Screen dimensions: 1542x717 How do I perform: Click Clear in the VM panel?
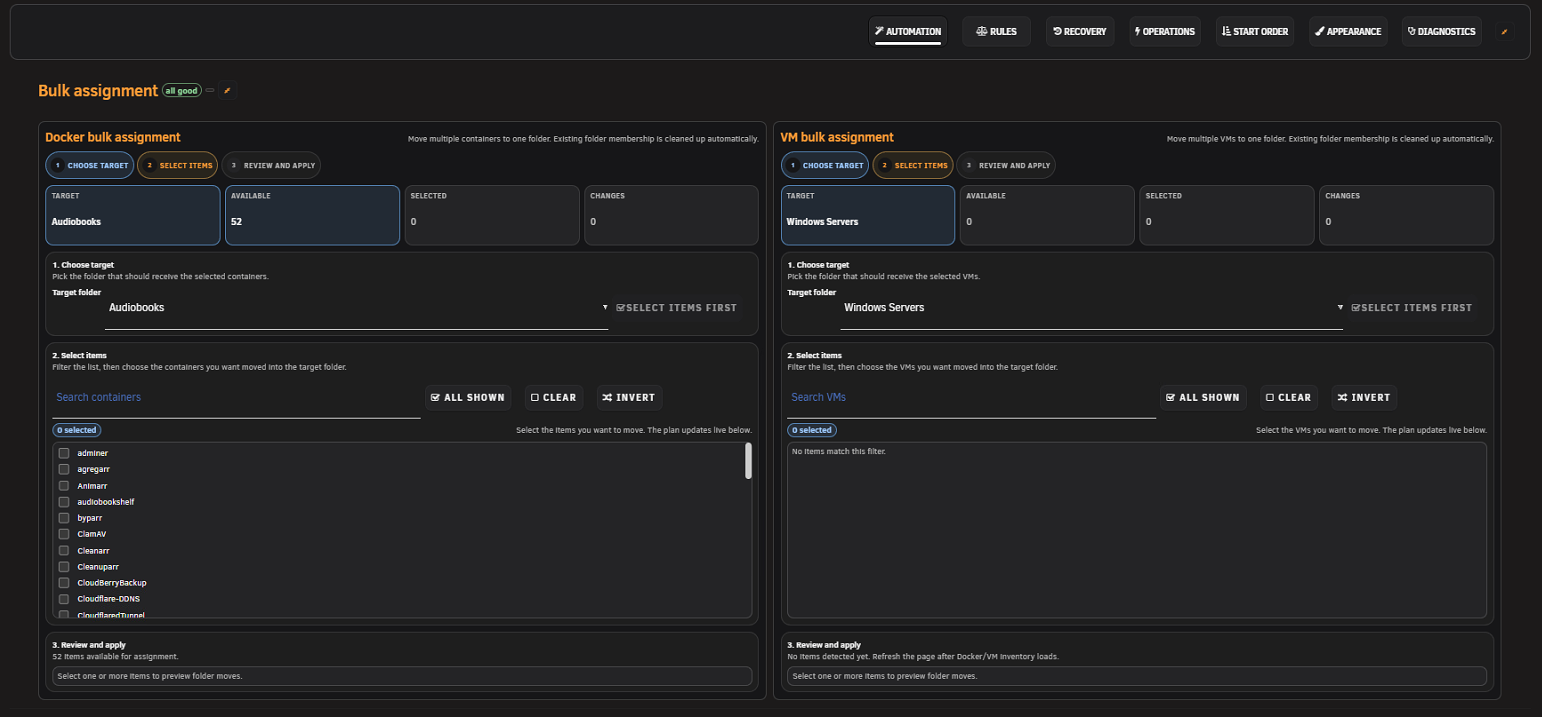click(1289, 397)
